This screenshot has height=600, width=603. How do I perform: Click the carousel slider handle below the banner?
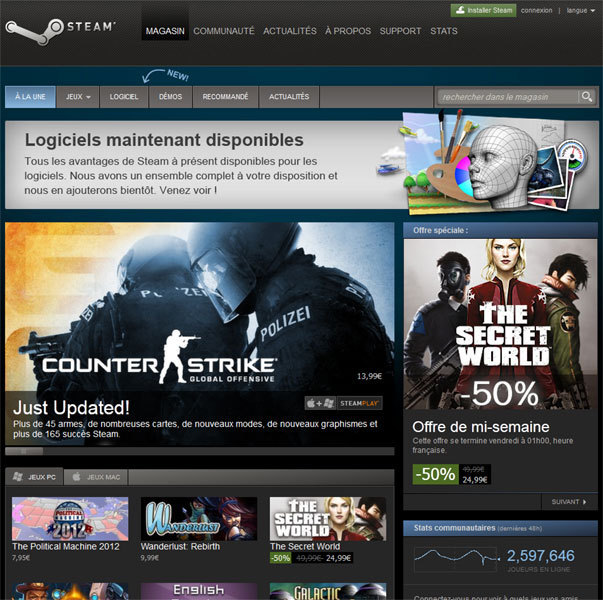(x=24, y=451)
